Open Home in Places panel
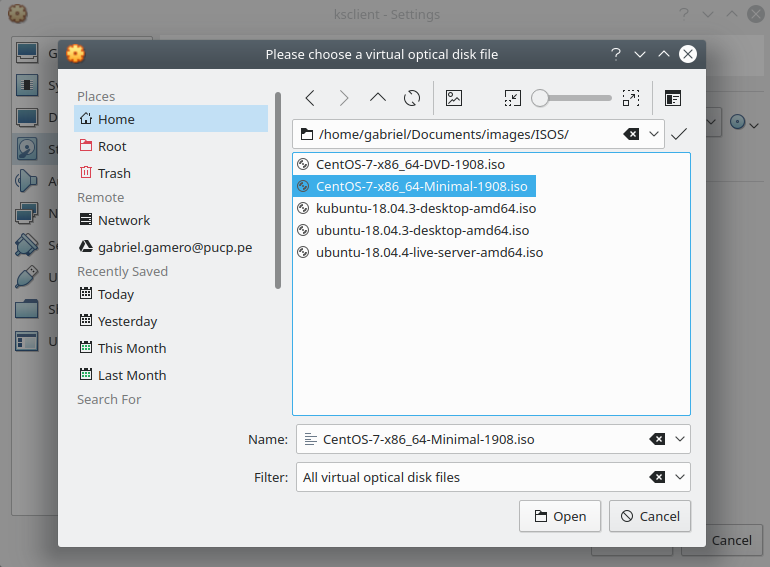The image size is (770, 567). 171,119
